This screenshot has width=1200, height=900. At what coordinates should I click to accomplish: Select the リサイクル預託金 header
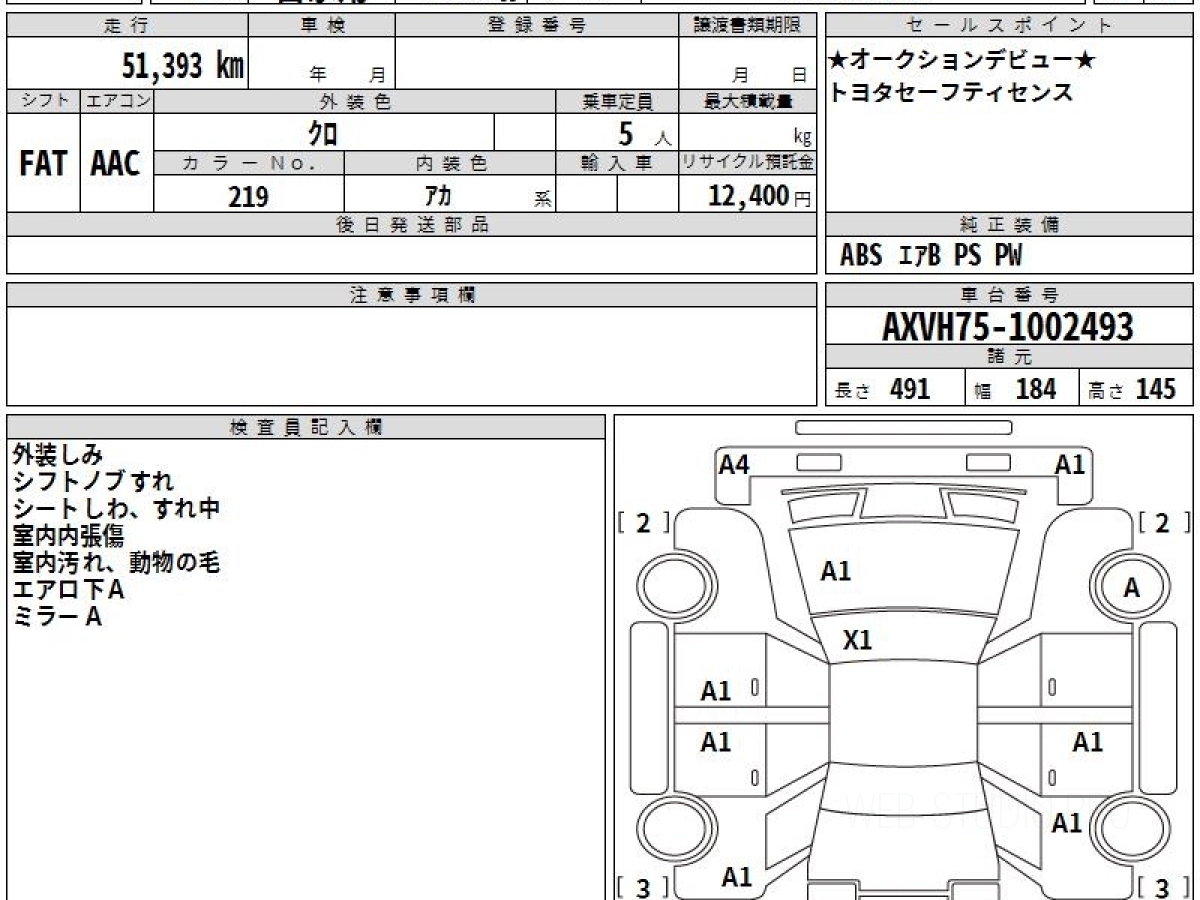(748, 164)
